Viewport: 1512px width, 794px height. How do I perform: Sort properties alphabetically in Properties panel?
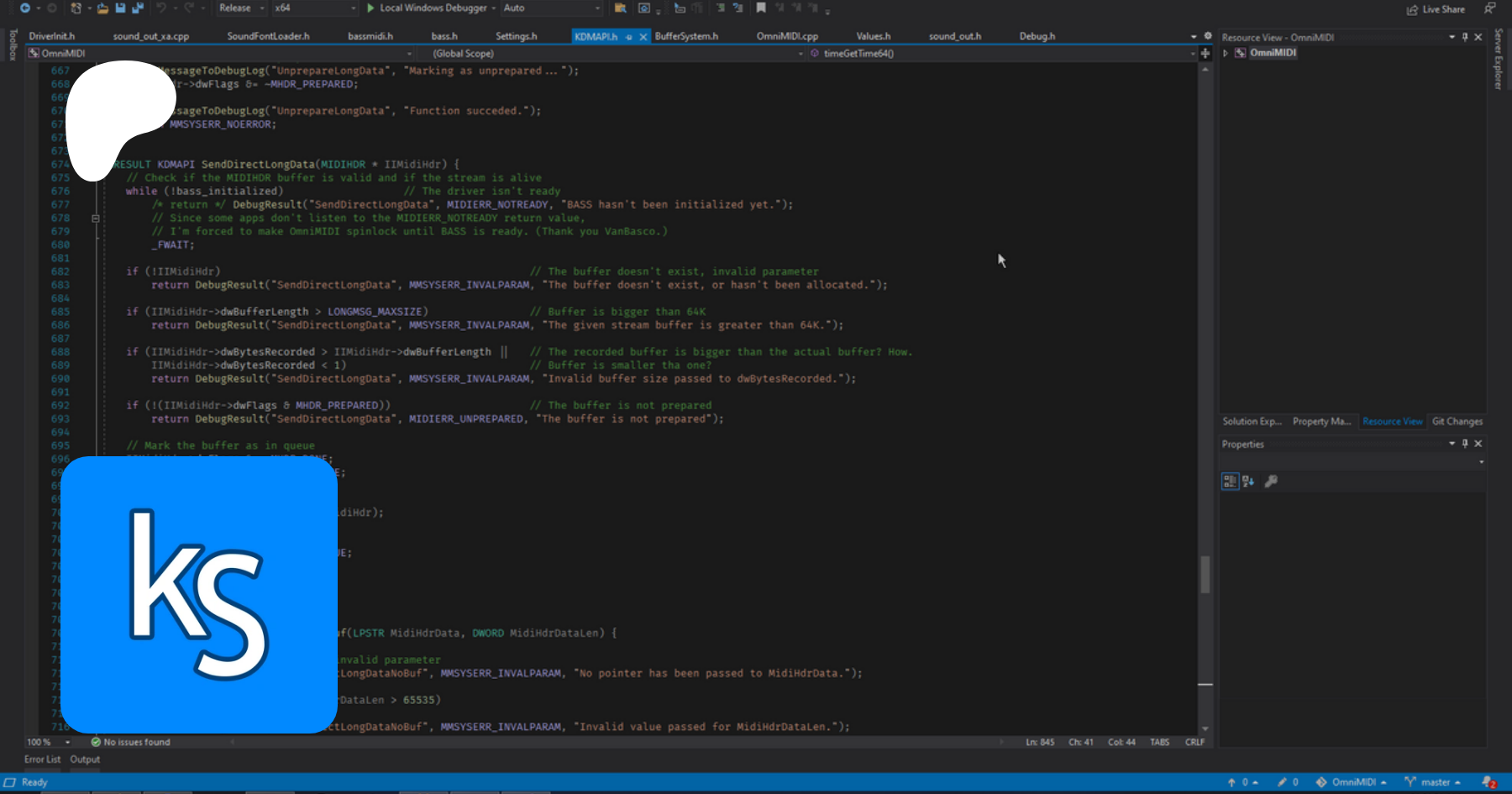pos(1248,481)
